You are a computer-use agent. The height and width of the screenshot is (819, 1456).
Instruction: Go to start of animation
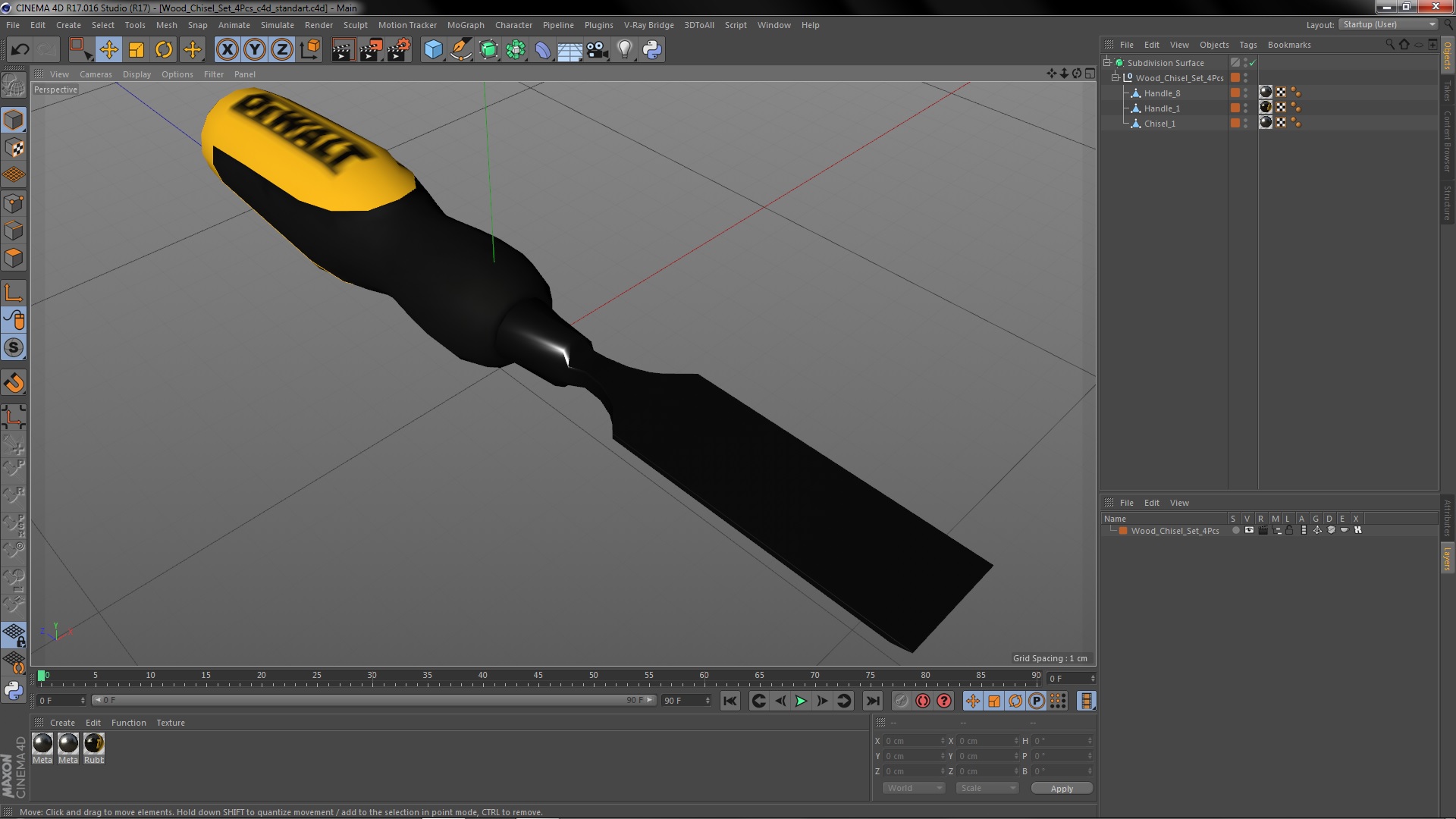(730, 701)
